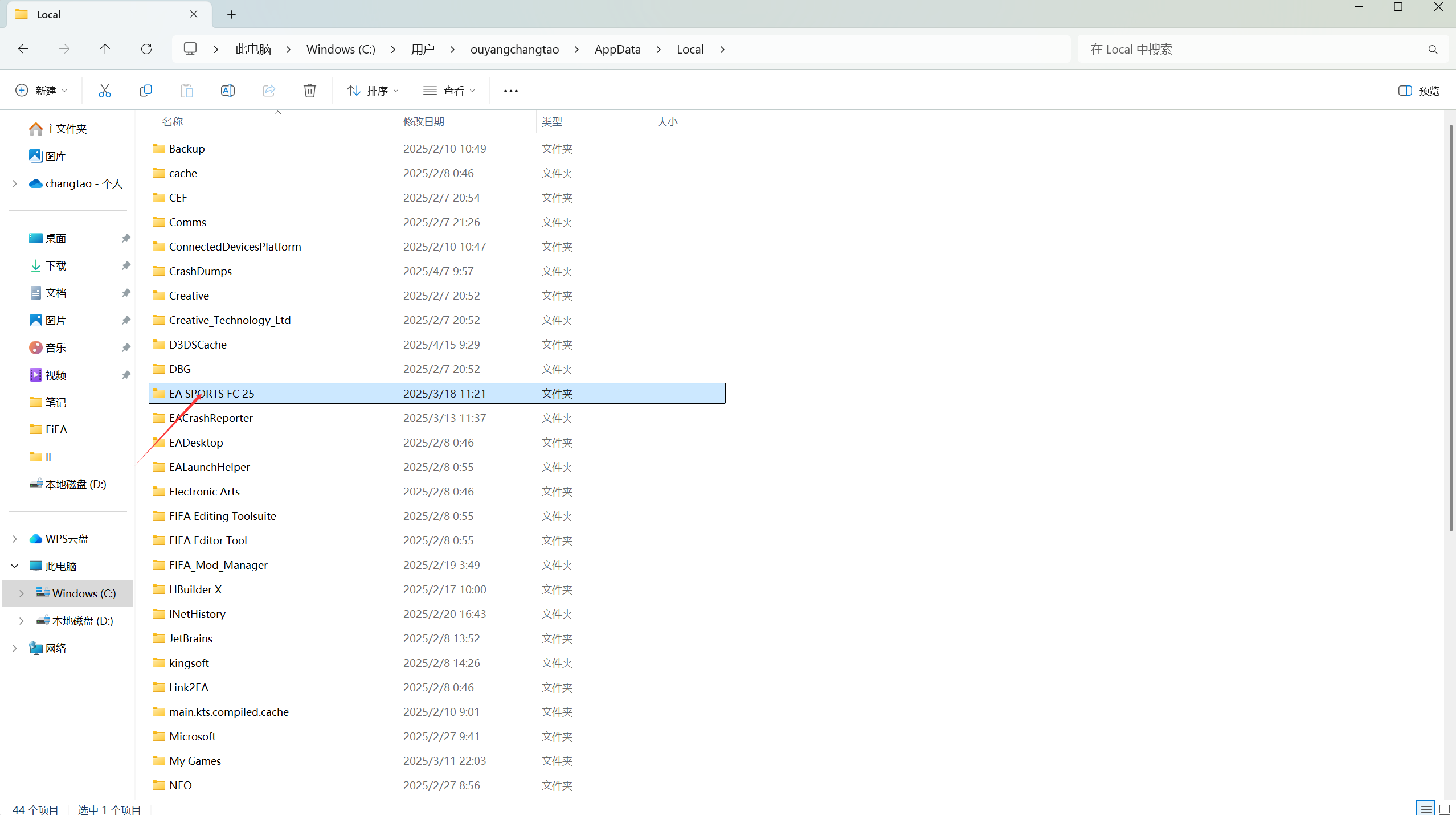Screen dimensions: 1456x815
Task: Collapse the This PC tree node
Action: [15, 566]
